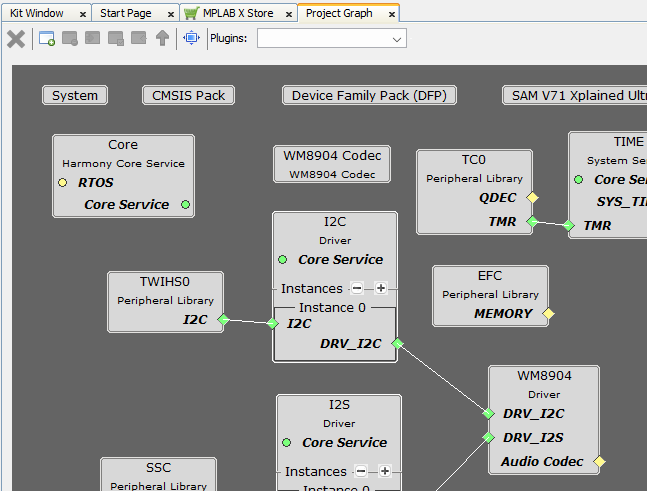Select the Device Family Pack (DFP) block
The image size is (647, 491).
coord(369,96)
